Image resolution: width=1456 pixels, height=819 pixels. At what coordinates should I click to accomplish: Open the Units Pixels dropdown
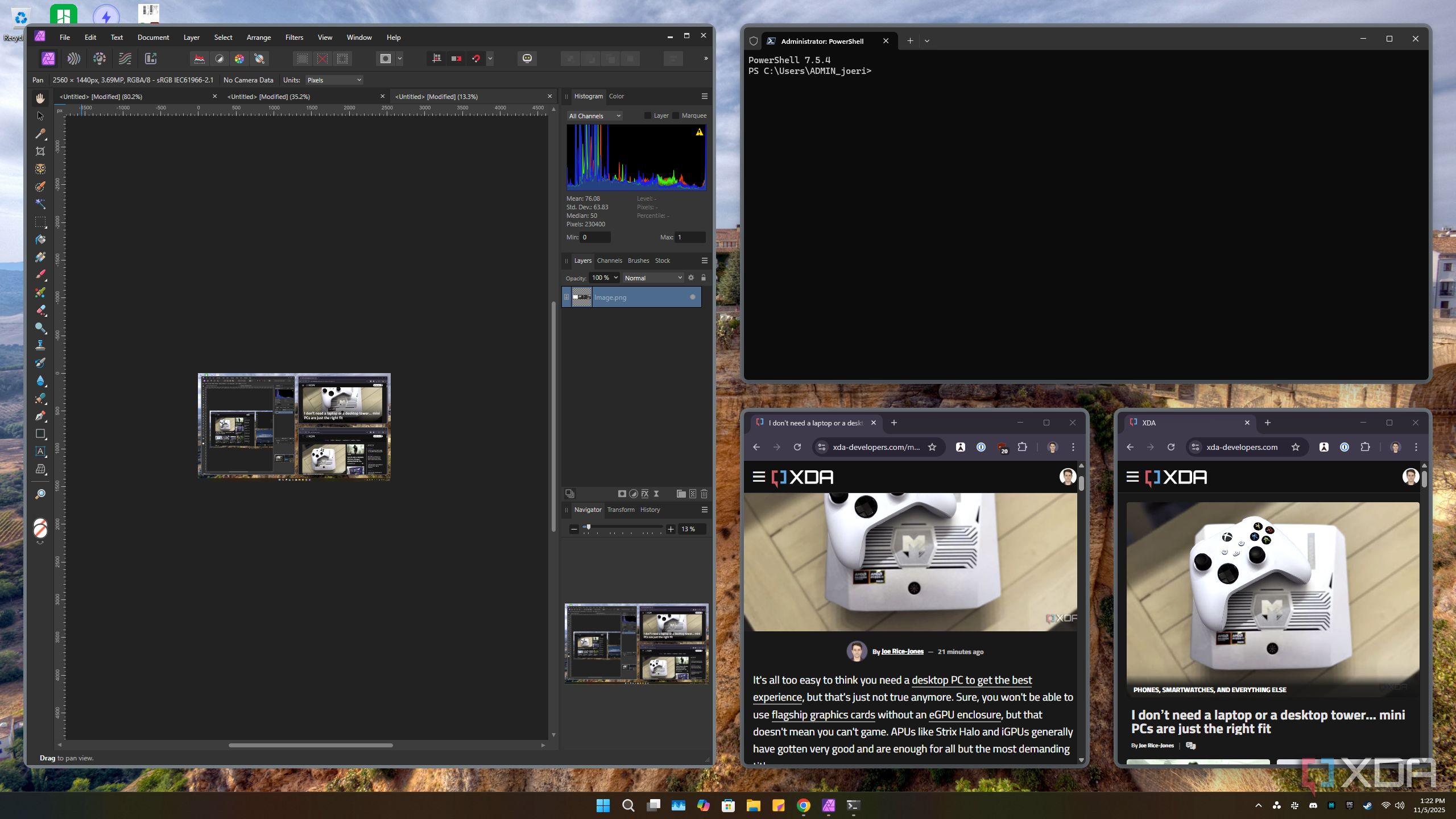coord(334,80)
